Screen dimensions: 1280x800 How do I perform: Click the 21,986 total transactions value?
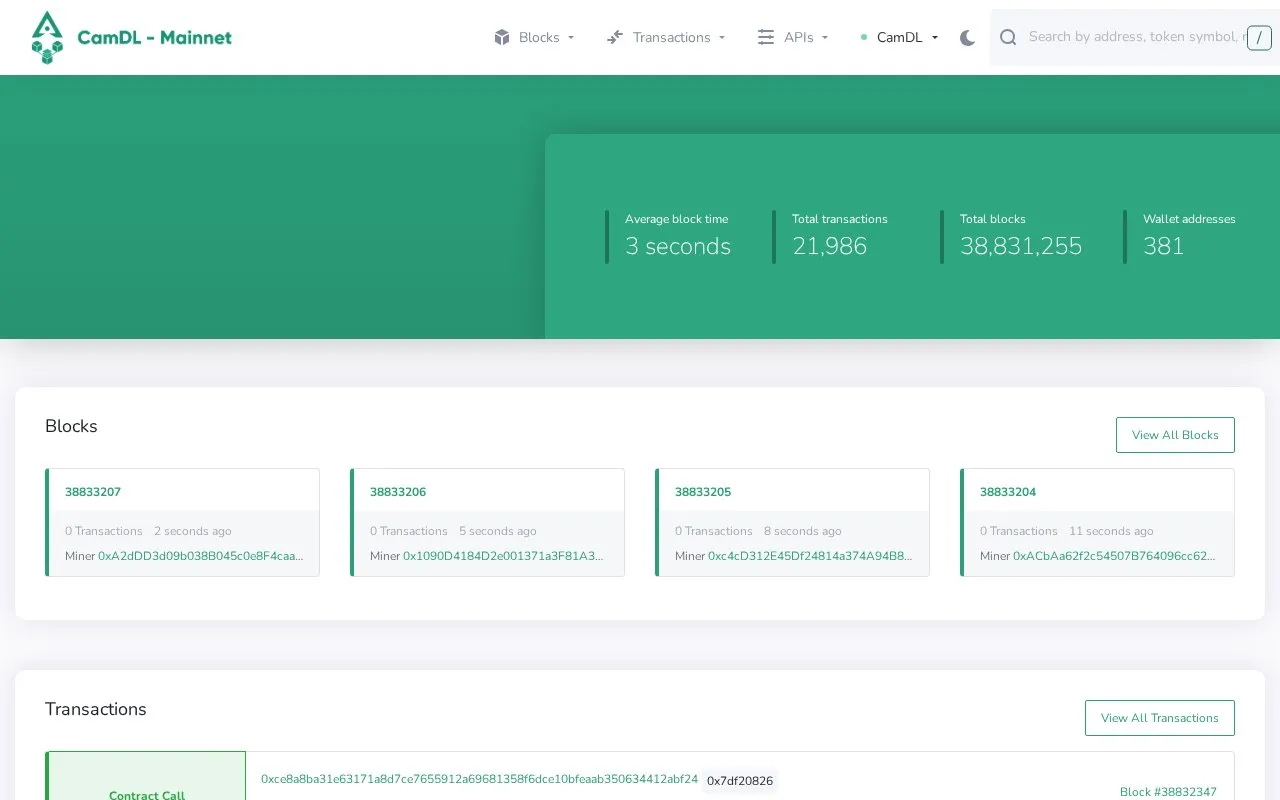[830, 246]
